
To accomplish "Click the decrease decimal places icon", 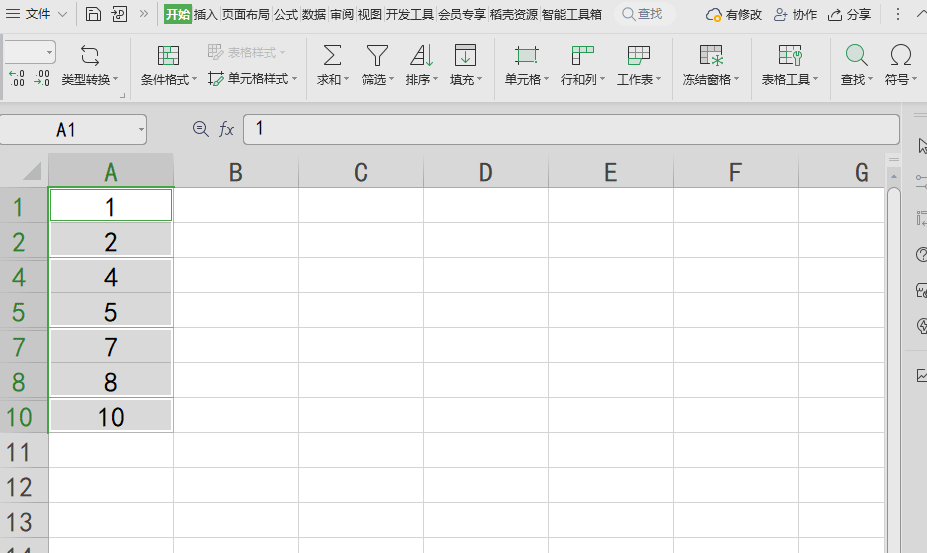I will point(42,78).
